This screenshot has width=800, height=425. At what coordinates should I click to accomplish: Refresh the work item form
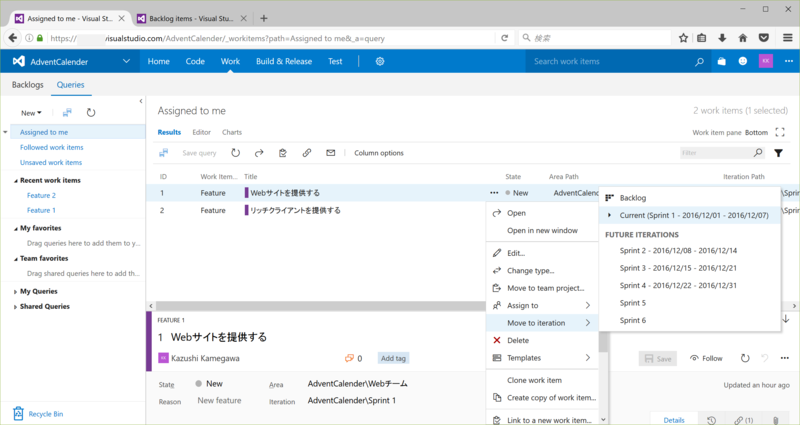[745, 358]
